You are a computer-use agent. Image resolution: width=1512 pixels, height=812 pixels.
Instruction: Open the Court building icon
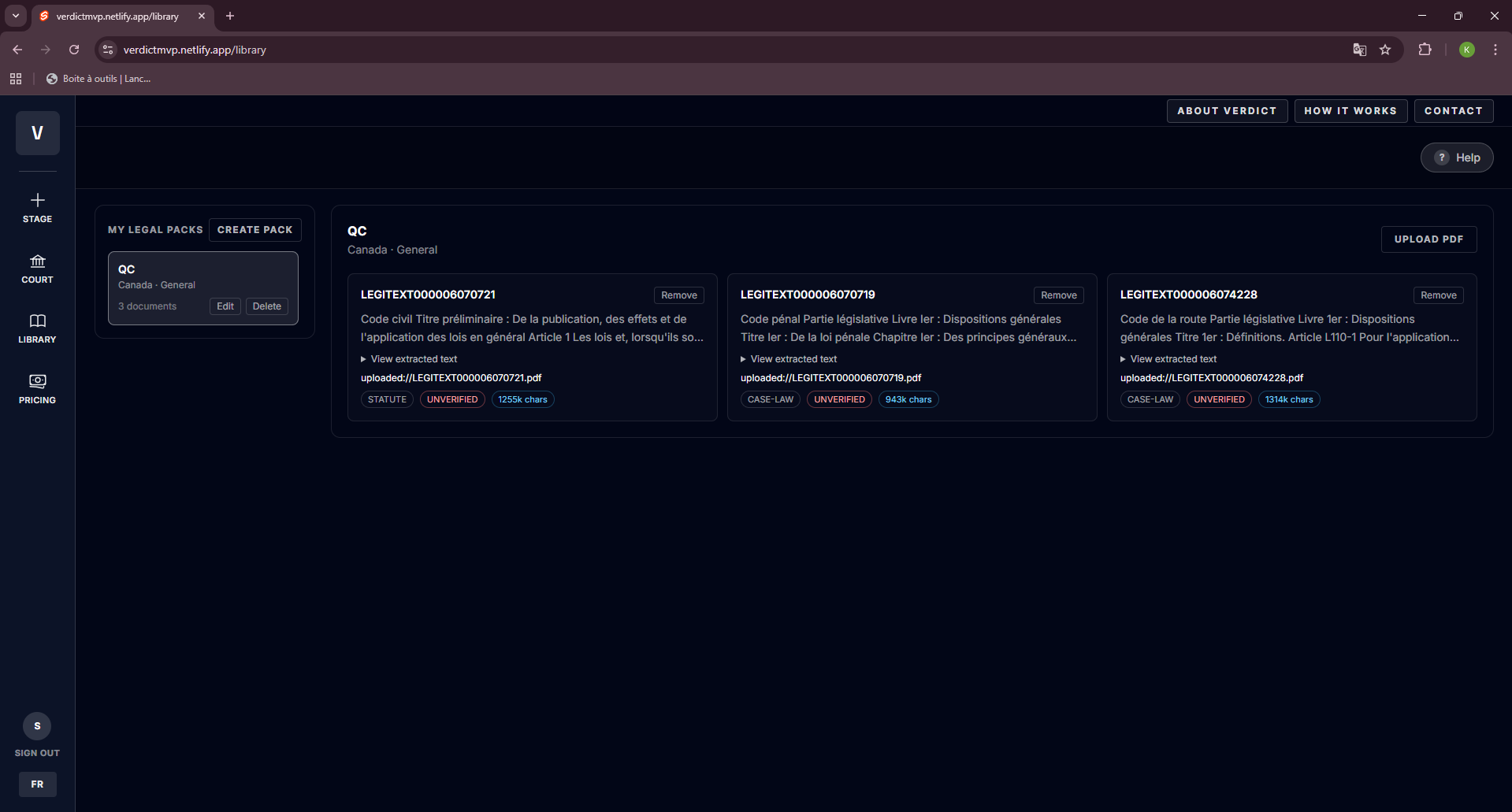pyautogui.click(x=37, y=261)
